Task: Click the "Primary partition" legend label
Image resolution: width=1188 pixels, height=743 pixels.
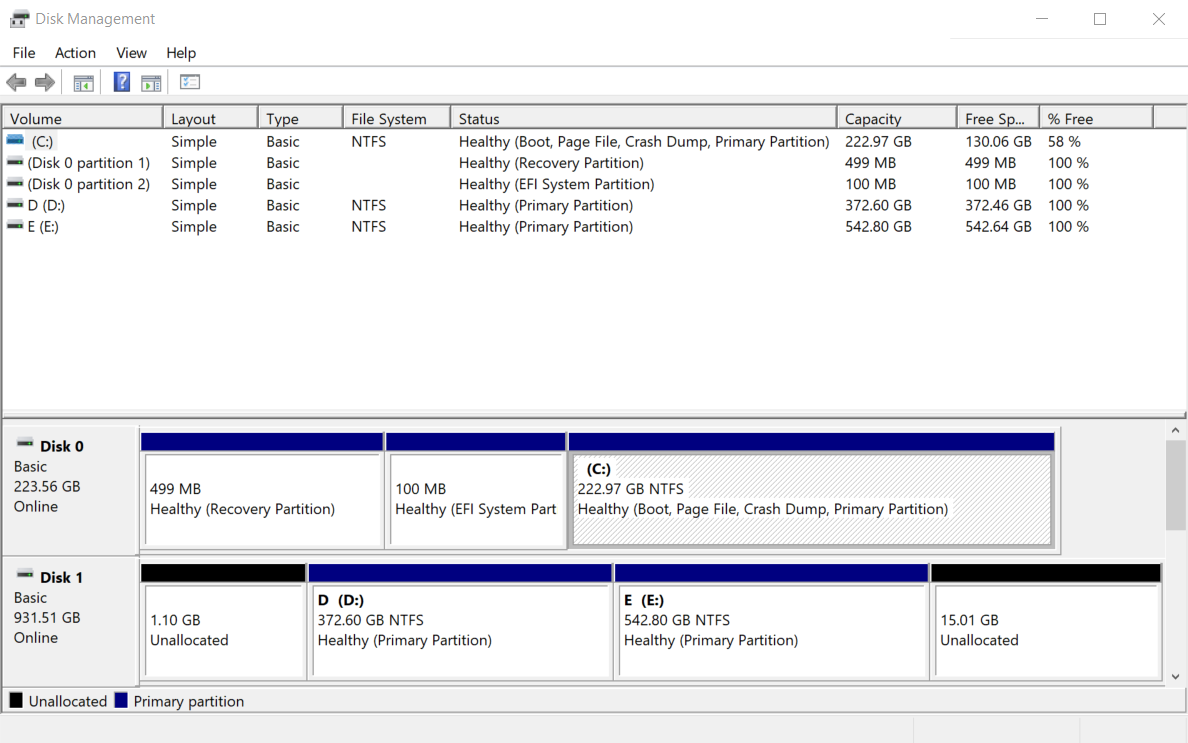Action: pos(189,701)
